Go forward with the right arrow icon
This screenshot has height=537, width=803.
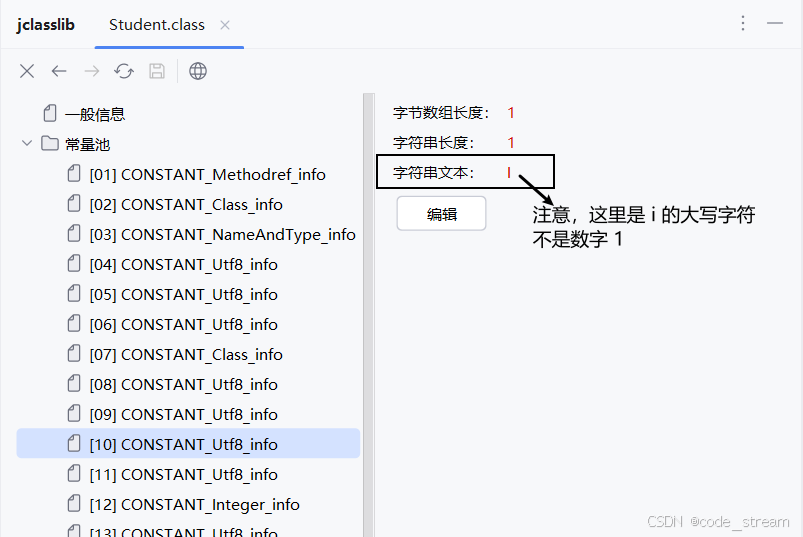92,71
